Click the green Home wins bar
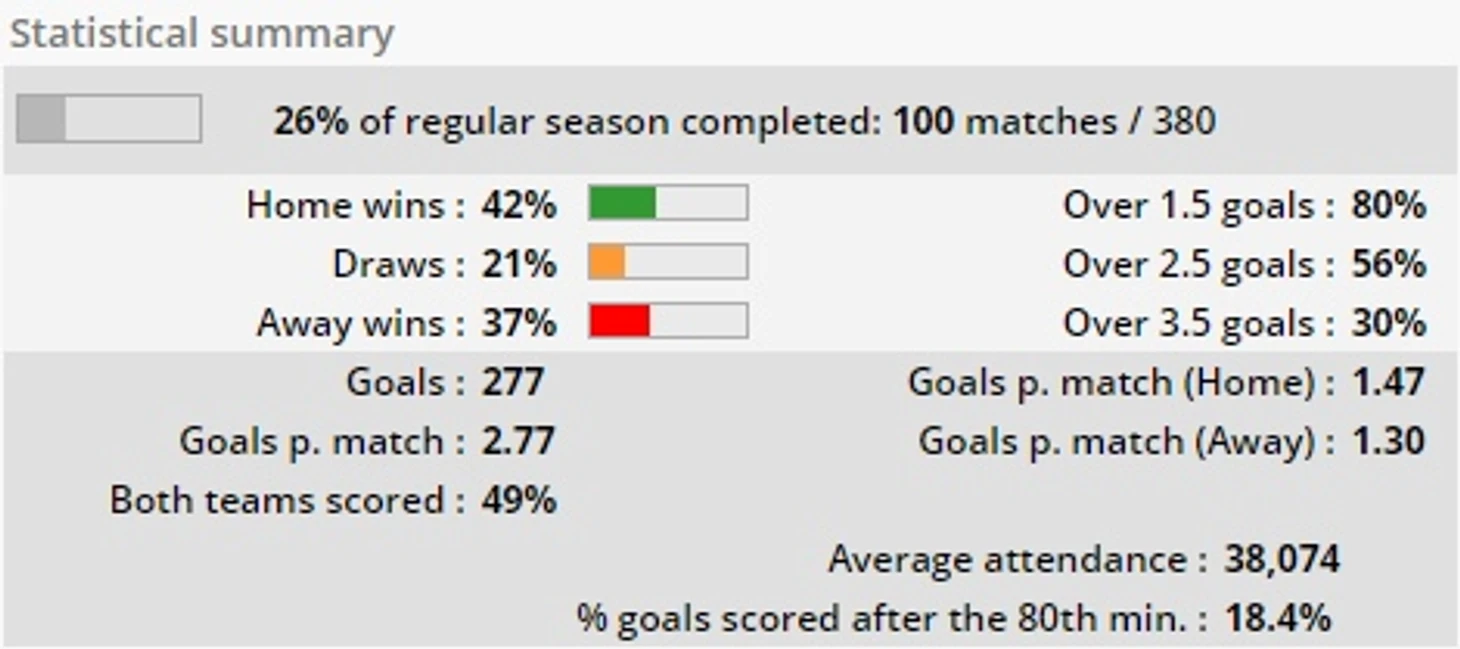The image size is (1460, 649). [667, 203]
